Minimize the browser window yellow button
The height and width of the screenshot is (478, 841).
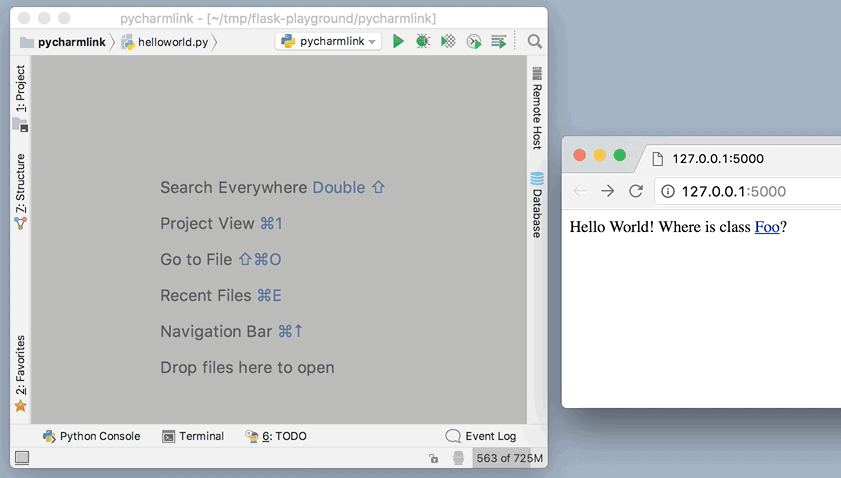pos(600,155)
